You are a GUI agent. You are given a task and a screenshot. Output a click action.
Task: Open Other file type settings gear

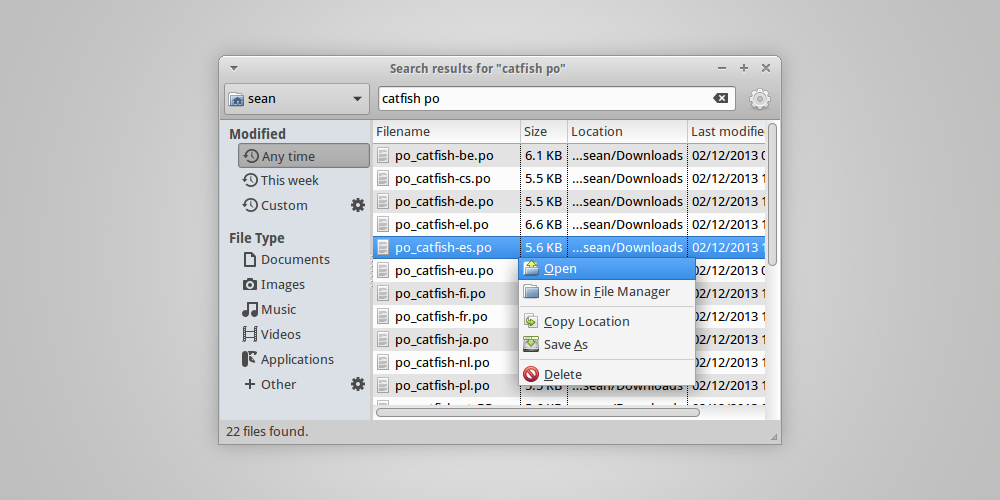click(x=358, y=384)
